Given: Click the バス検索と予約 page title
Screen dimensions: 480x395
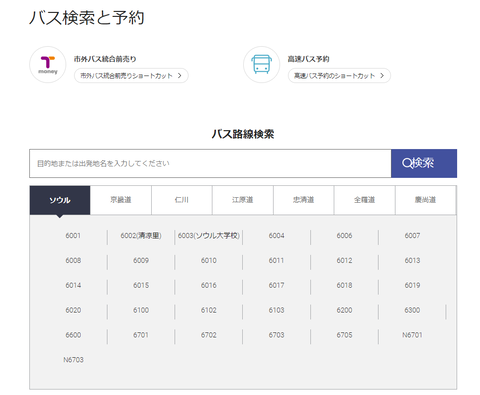Looking at the screenshot, I should 87,18.
